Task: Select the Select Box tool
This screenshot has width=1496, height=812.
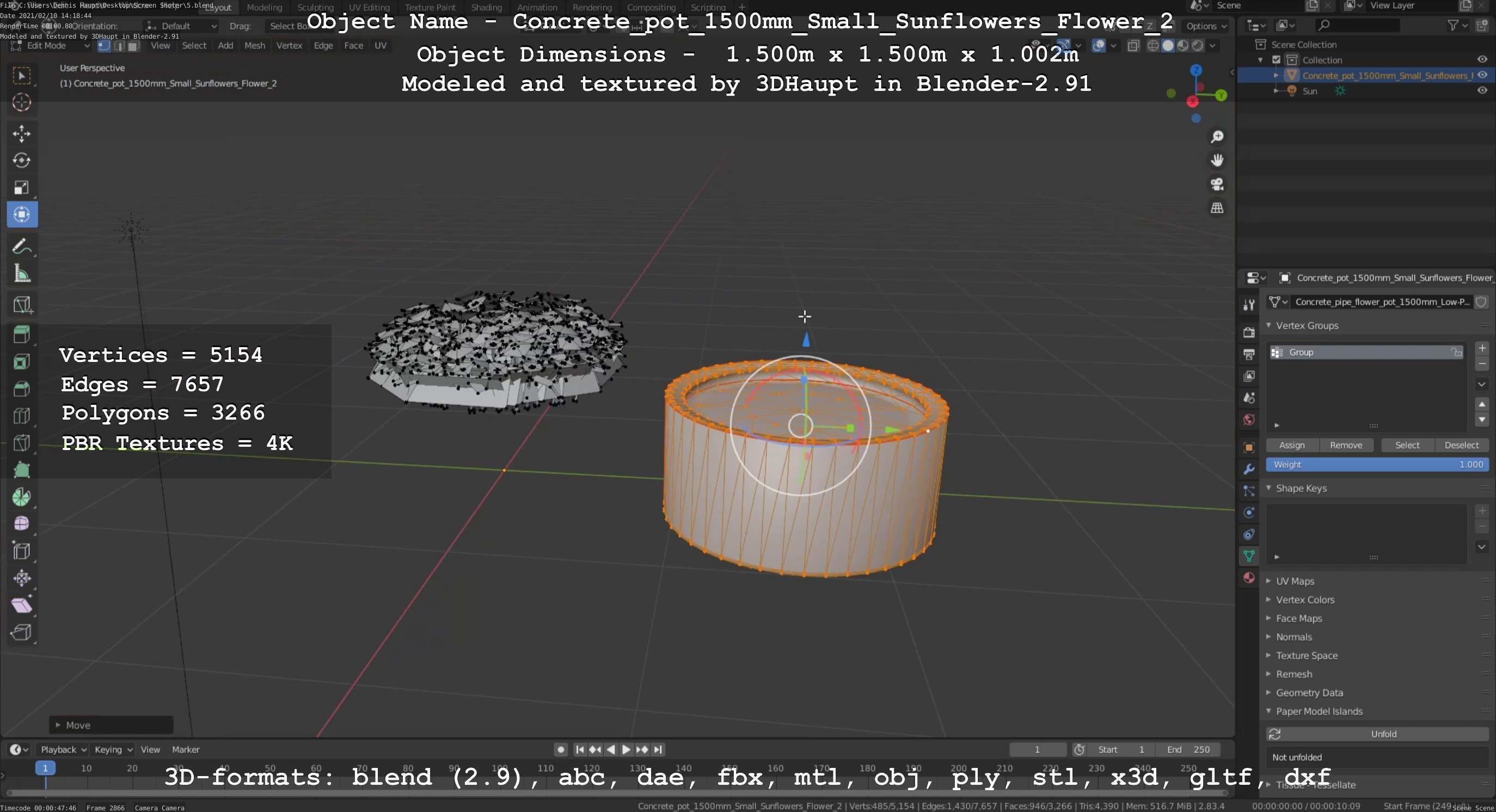Action: click(x=22, y=76)
